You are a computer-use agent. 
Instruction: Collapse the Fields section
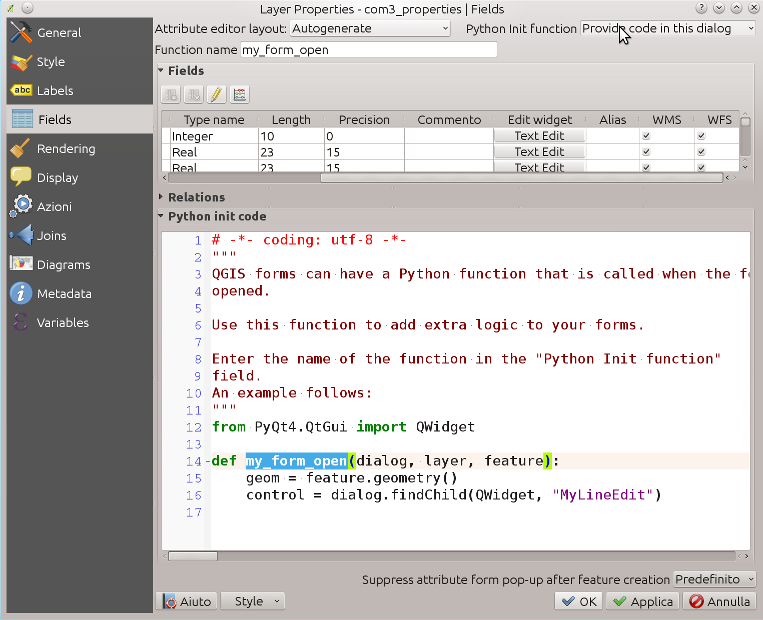161,71
